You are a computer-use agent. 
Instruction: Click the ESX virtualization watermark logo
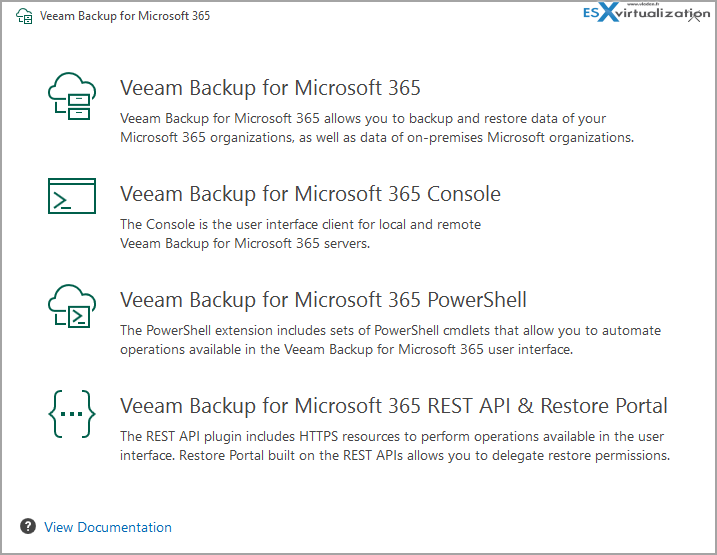click(646, 12)
